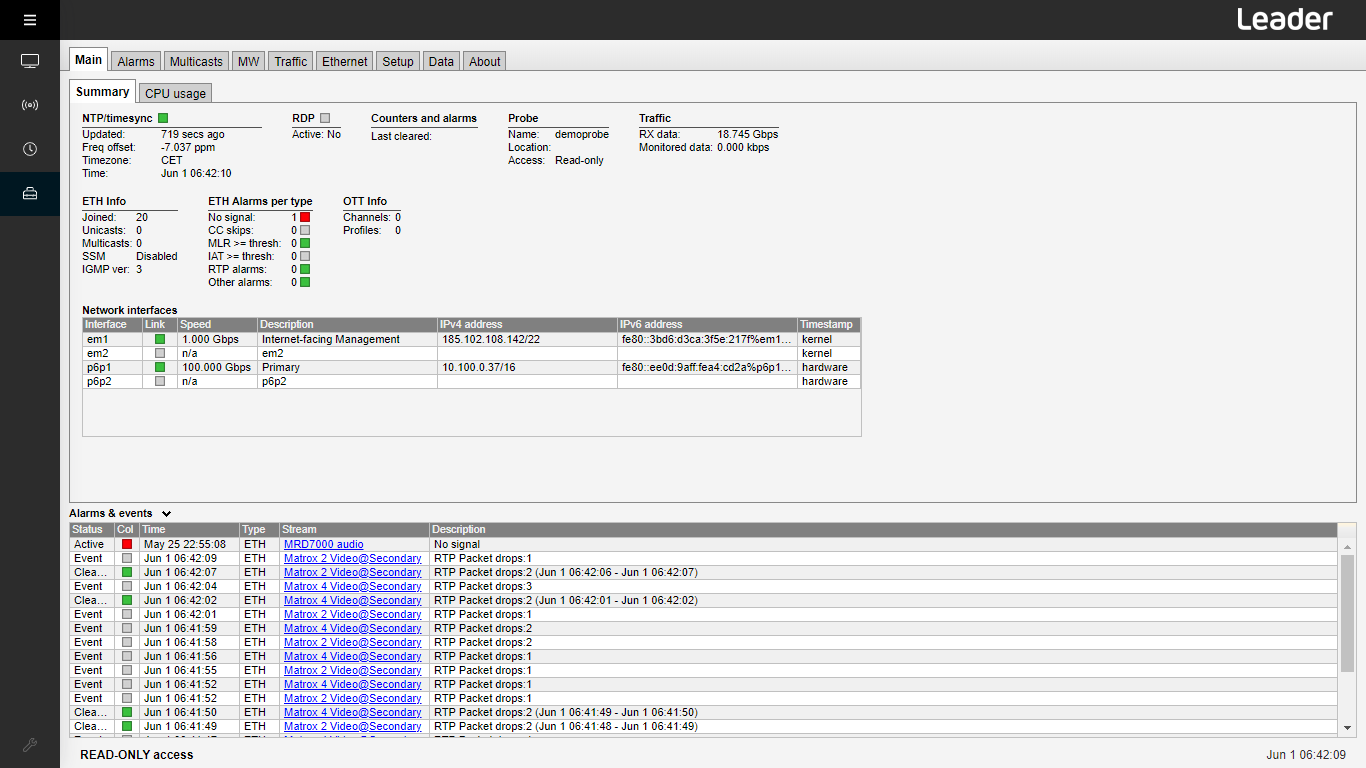Open Matrox 2 Video@Secondary link at 06:42:09
1366x768 pixels.
[x=353, y=558]
